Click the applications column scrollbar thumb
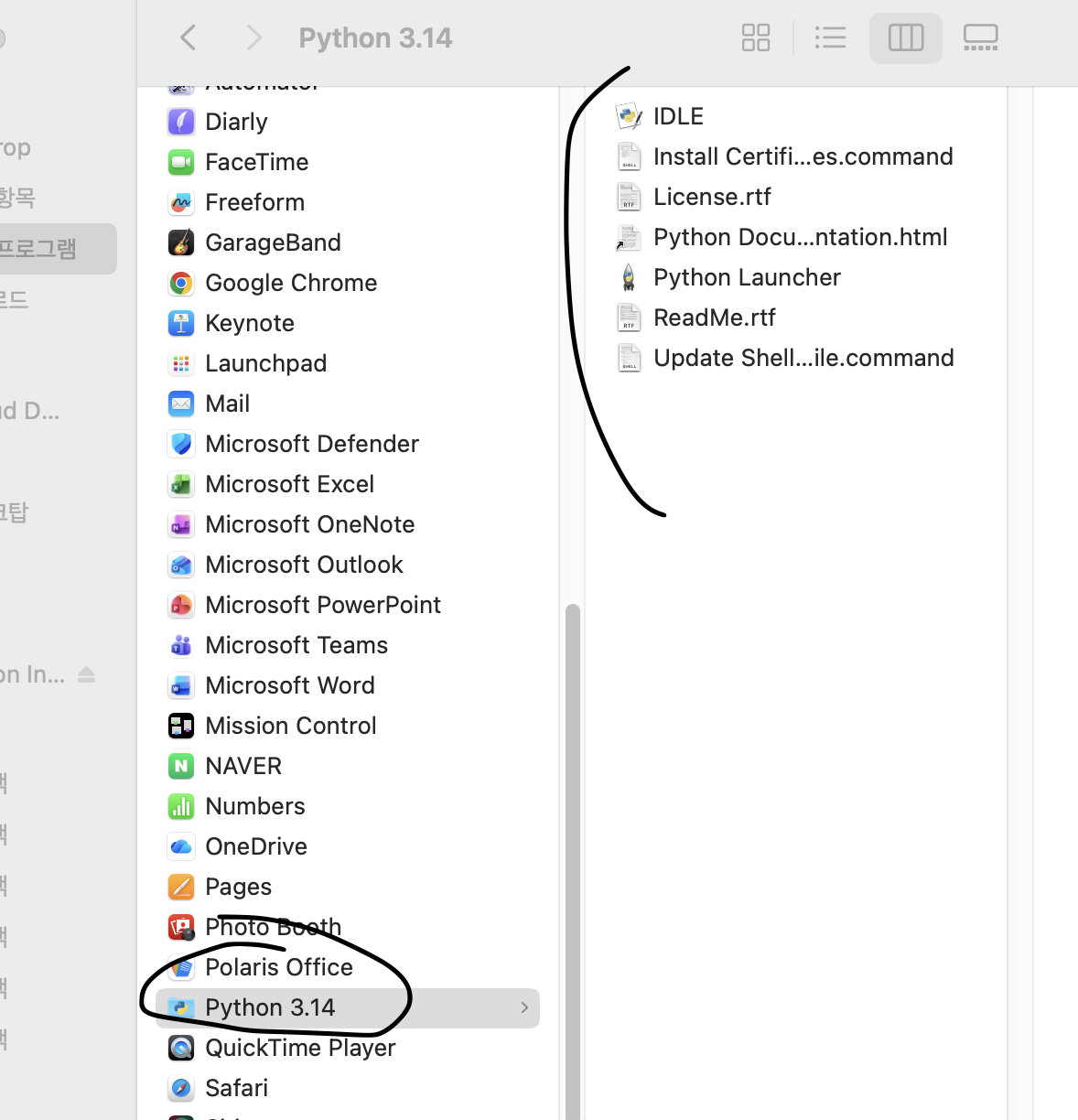Screen dimensions: 1078x1120 pos(573,860)
